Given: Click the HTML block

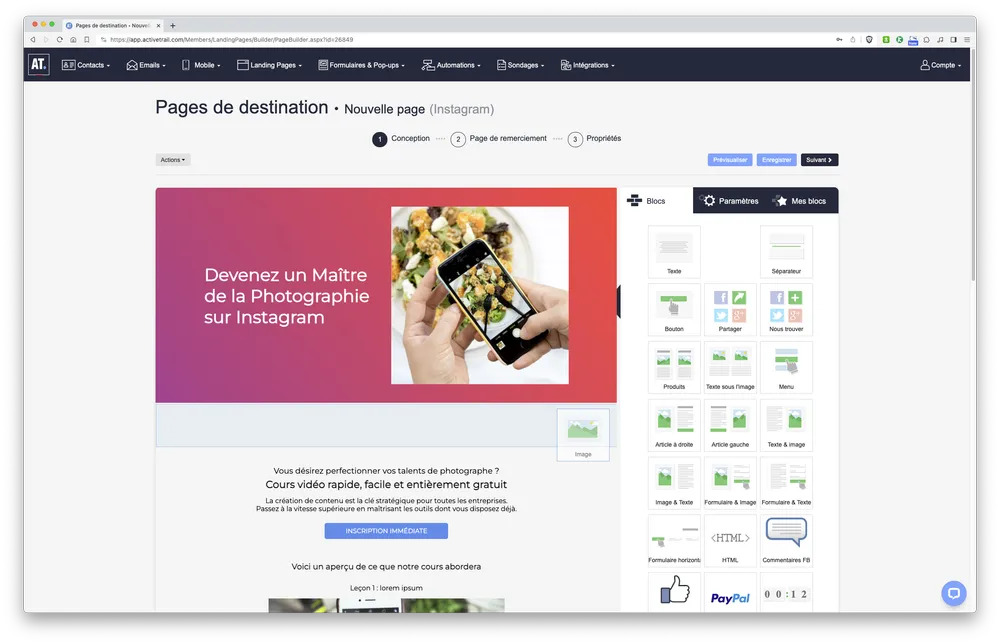Looking at the screenshot, I should 730,539.
